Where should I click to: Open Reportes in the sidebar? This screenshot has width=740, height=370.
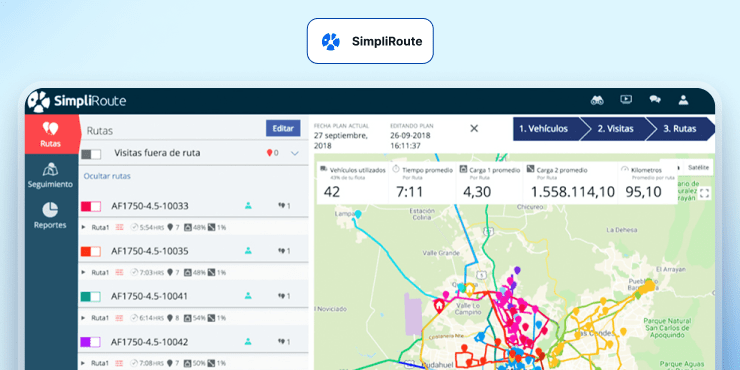coord(50,215)
